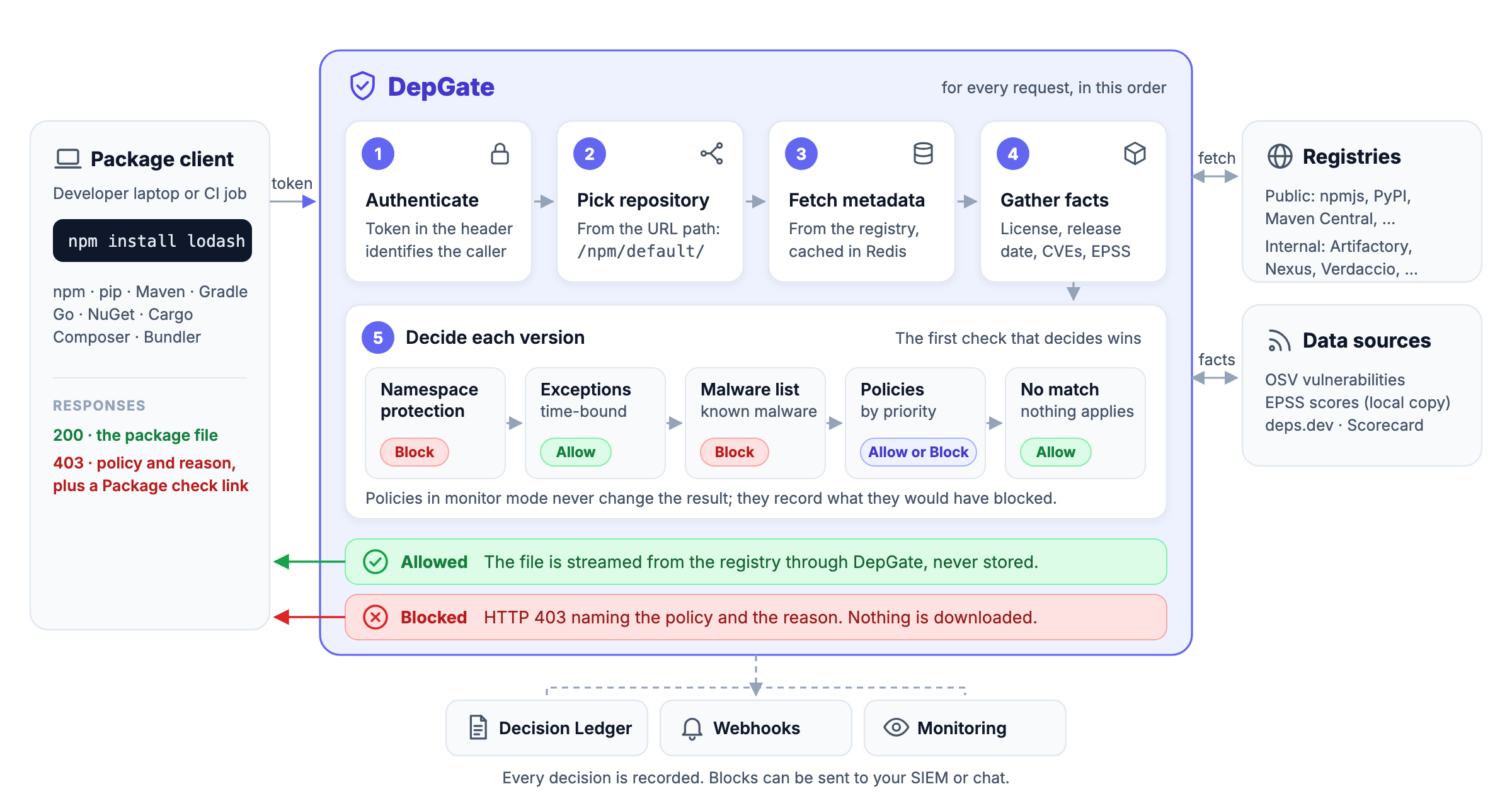The width and height of the screenshot is (1512, 806).
Task: Click the share-nodes icon in Pick repository
Action: (712, 154)
